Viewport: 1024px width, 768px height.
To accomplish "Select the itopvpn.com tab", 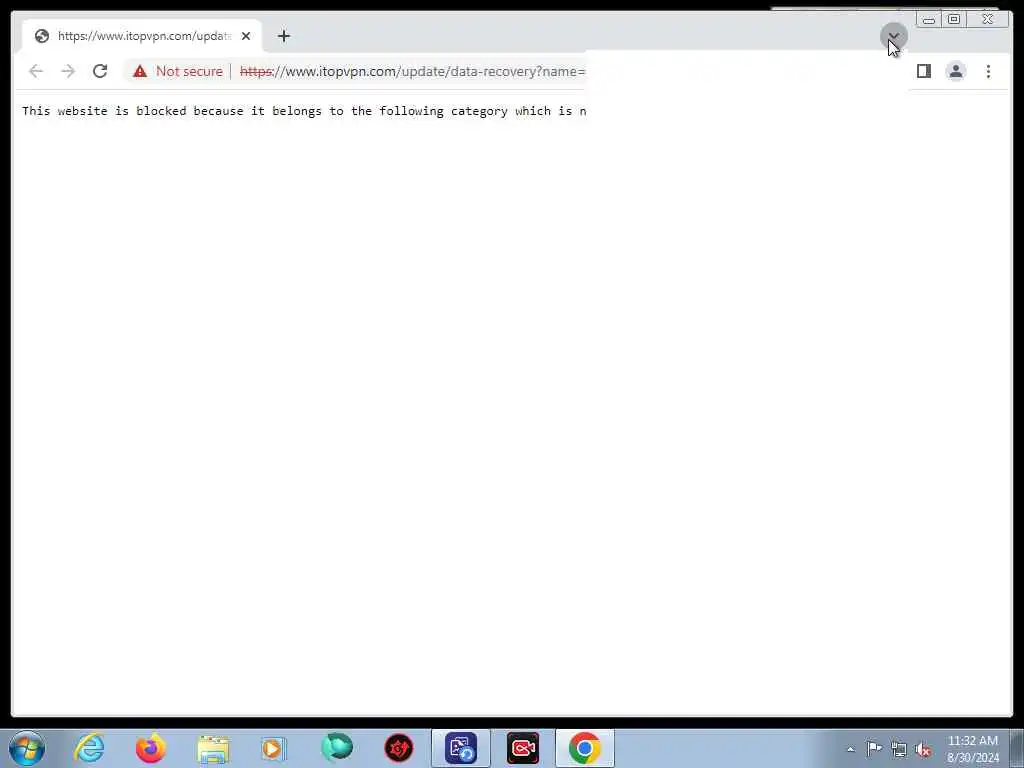I will pyautogui.click(x=142, y=36).
